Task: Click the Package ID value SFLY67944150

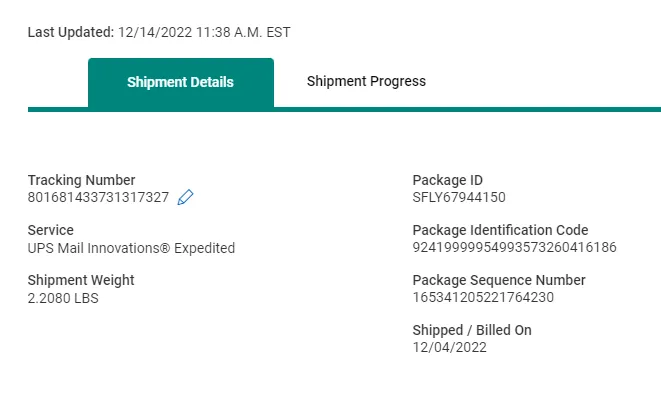Action: (459, 197)
